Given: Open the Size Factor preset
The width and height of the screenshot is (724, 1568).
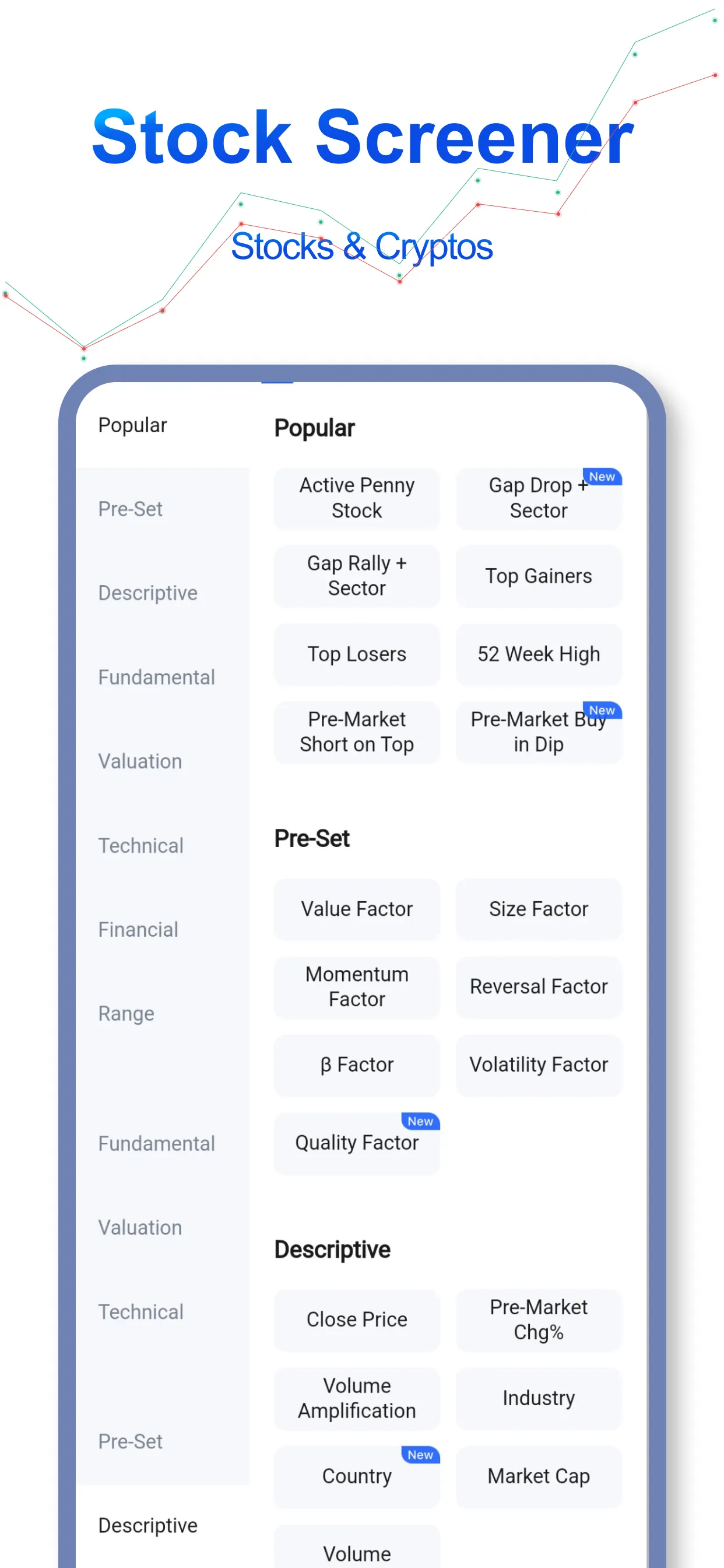Looking at the screenshot, I should [x=538, y=909].
